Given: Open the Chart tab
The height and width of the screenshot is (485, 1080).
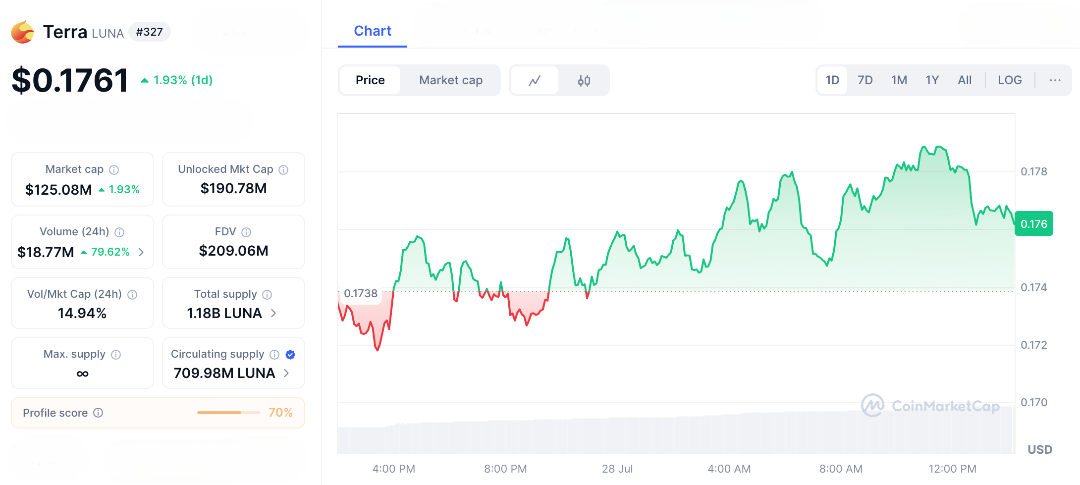Looking at the screenshot, I should point(372,31).
